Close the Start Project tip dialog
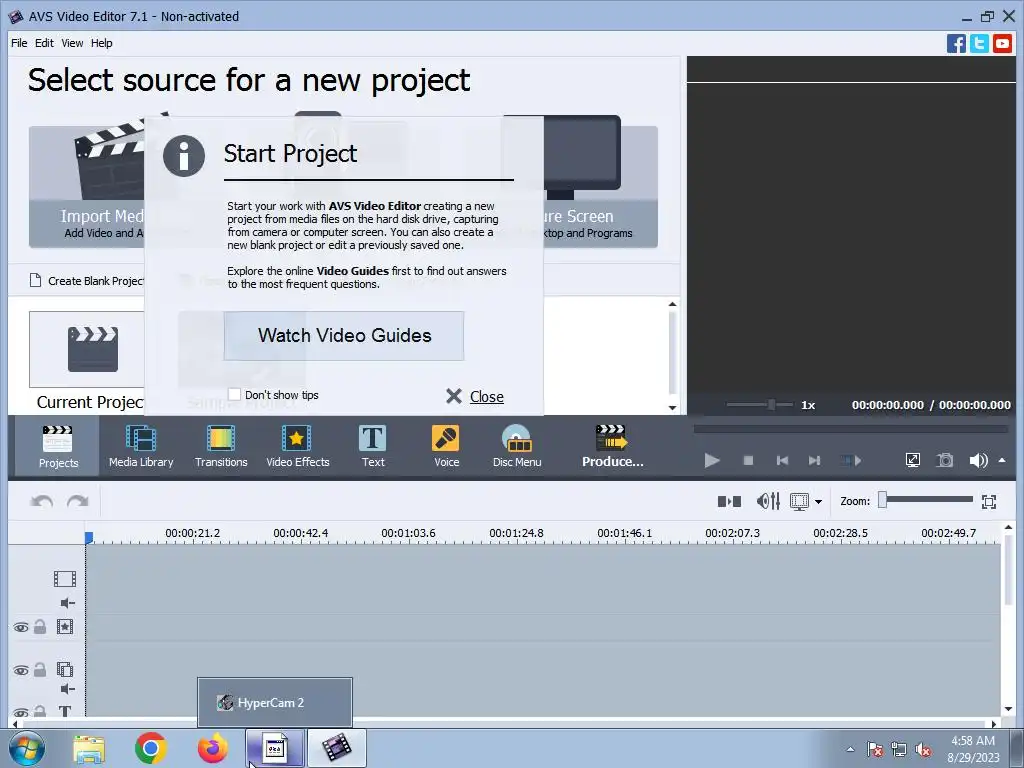 [475, 396]
